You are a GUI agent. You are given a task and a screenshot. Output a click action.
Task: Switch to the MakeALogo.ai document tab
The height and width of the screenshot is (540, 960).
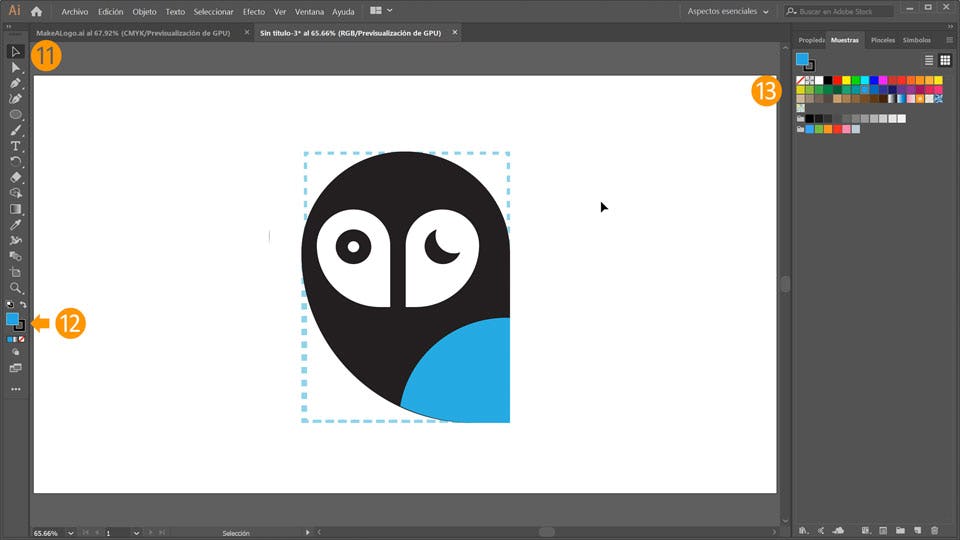pos(134,32)
